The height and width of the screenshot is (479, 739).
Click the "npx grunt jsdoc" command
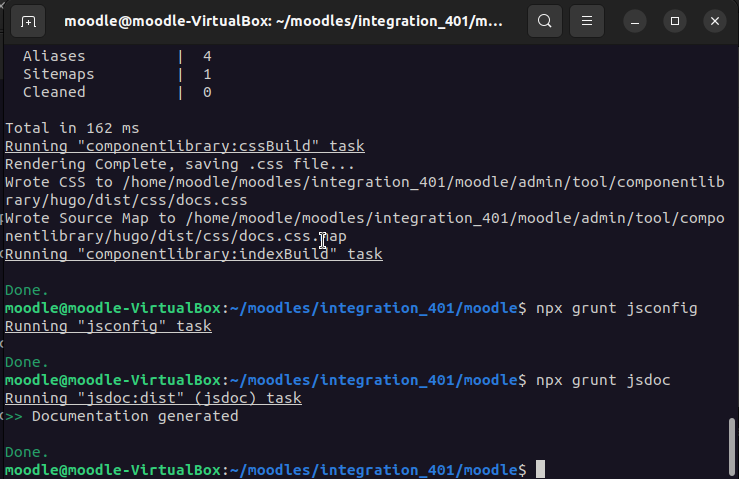tap(603, 380)
